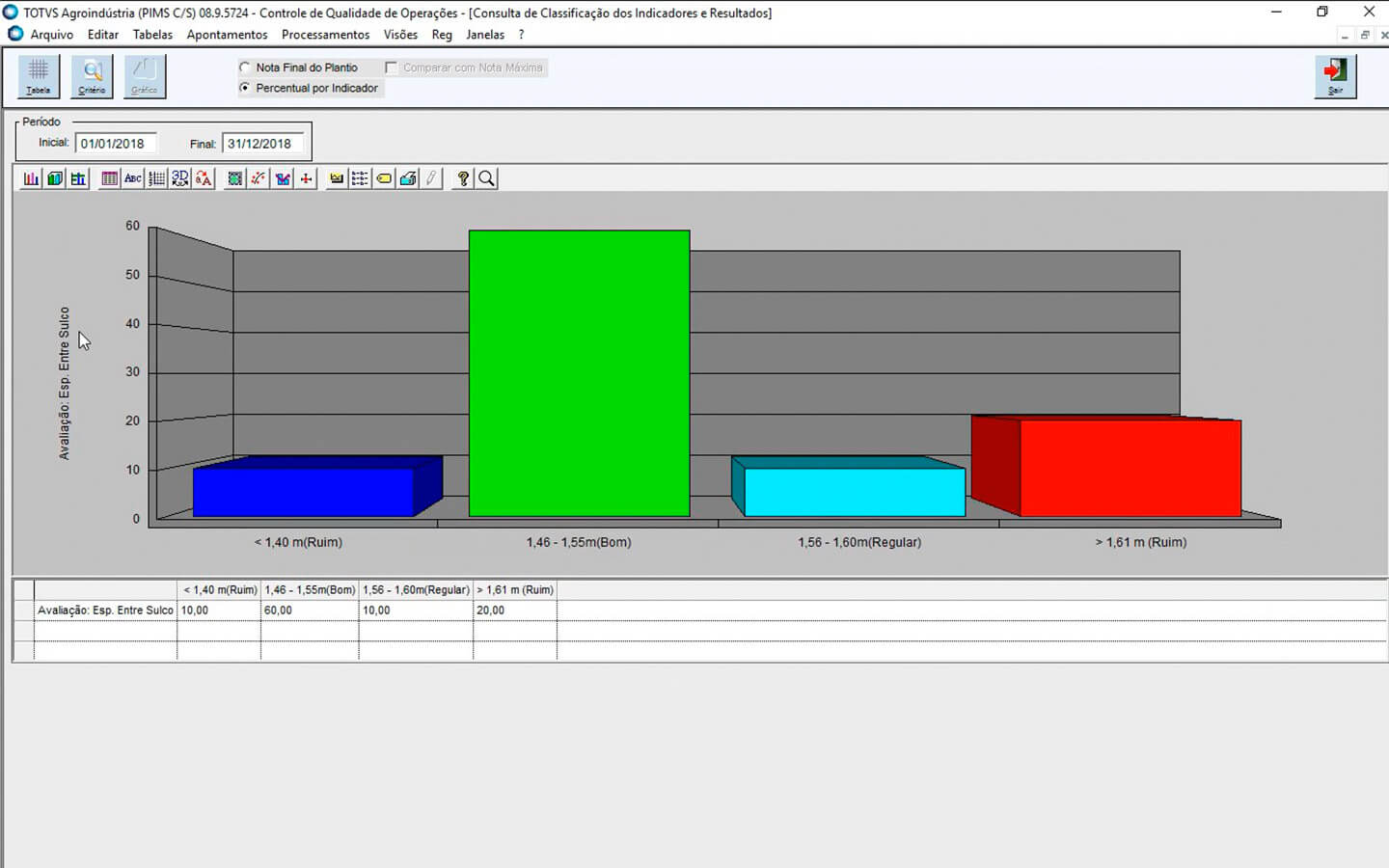This screenshot has height=868, width=1389.
Task: Click the Final period date field
Action: point(262,144)
